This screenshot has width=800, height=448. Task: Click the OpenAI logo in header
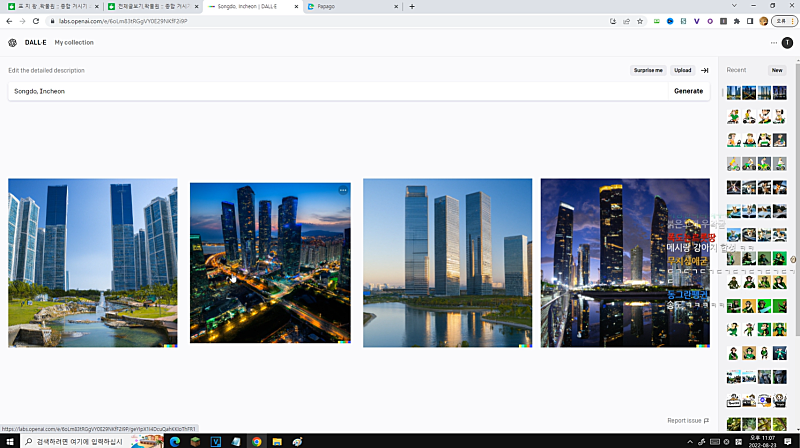[12, 43]
